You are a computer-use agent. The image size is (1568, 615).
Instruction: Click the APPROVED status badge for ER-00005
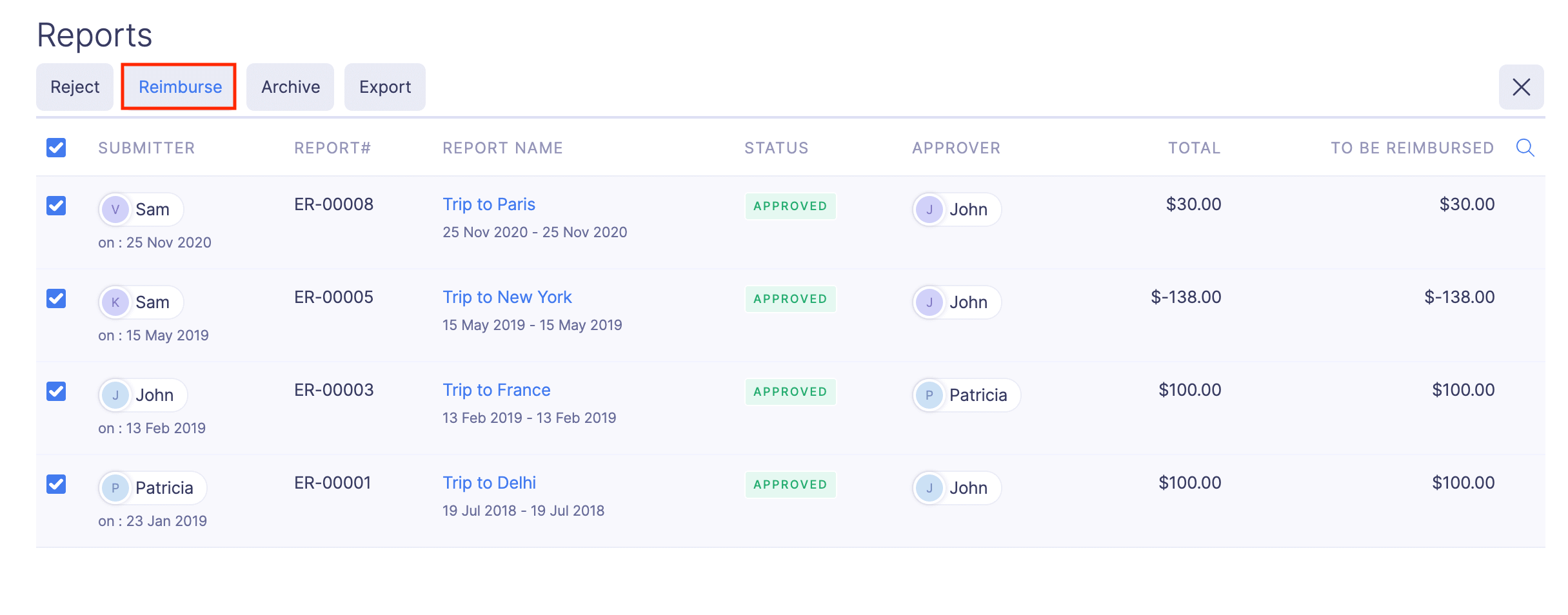tap(790, 298)
